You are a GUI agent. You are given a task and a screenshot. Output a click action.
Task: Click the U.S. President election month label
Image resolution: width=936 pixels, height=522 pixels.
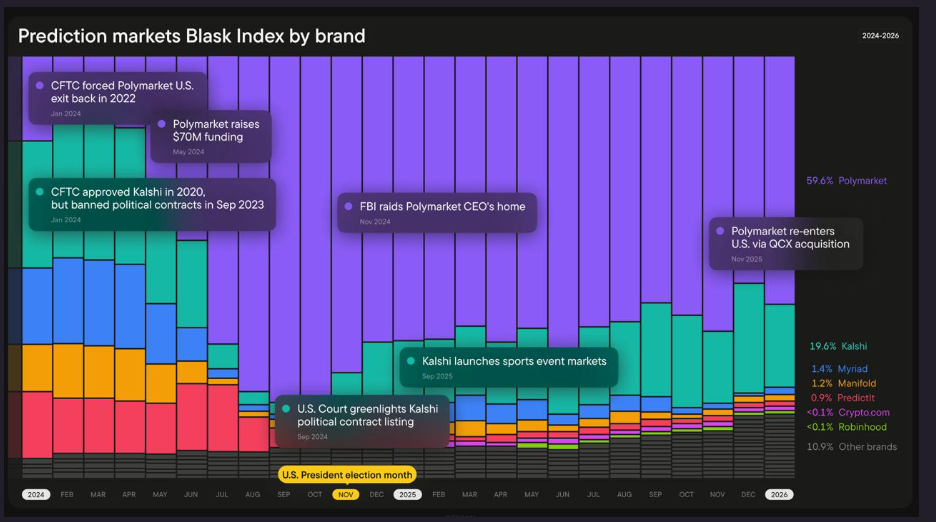tap(346, 475)
